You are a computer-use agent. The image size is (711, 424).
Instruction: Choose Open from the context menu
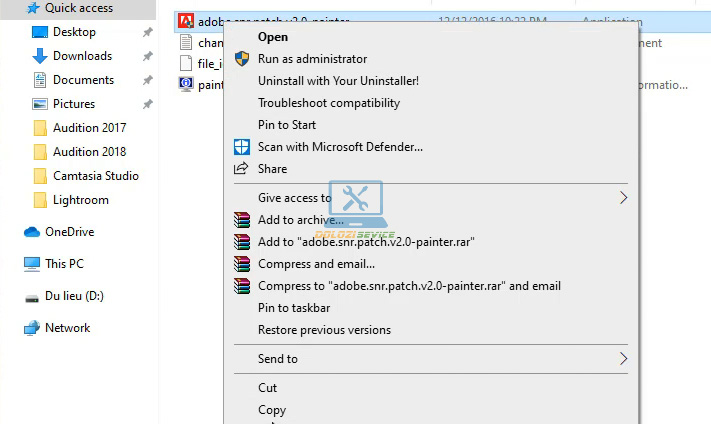273,37
